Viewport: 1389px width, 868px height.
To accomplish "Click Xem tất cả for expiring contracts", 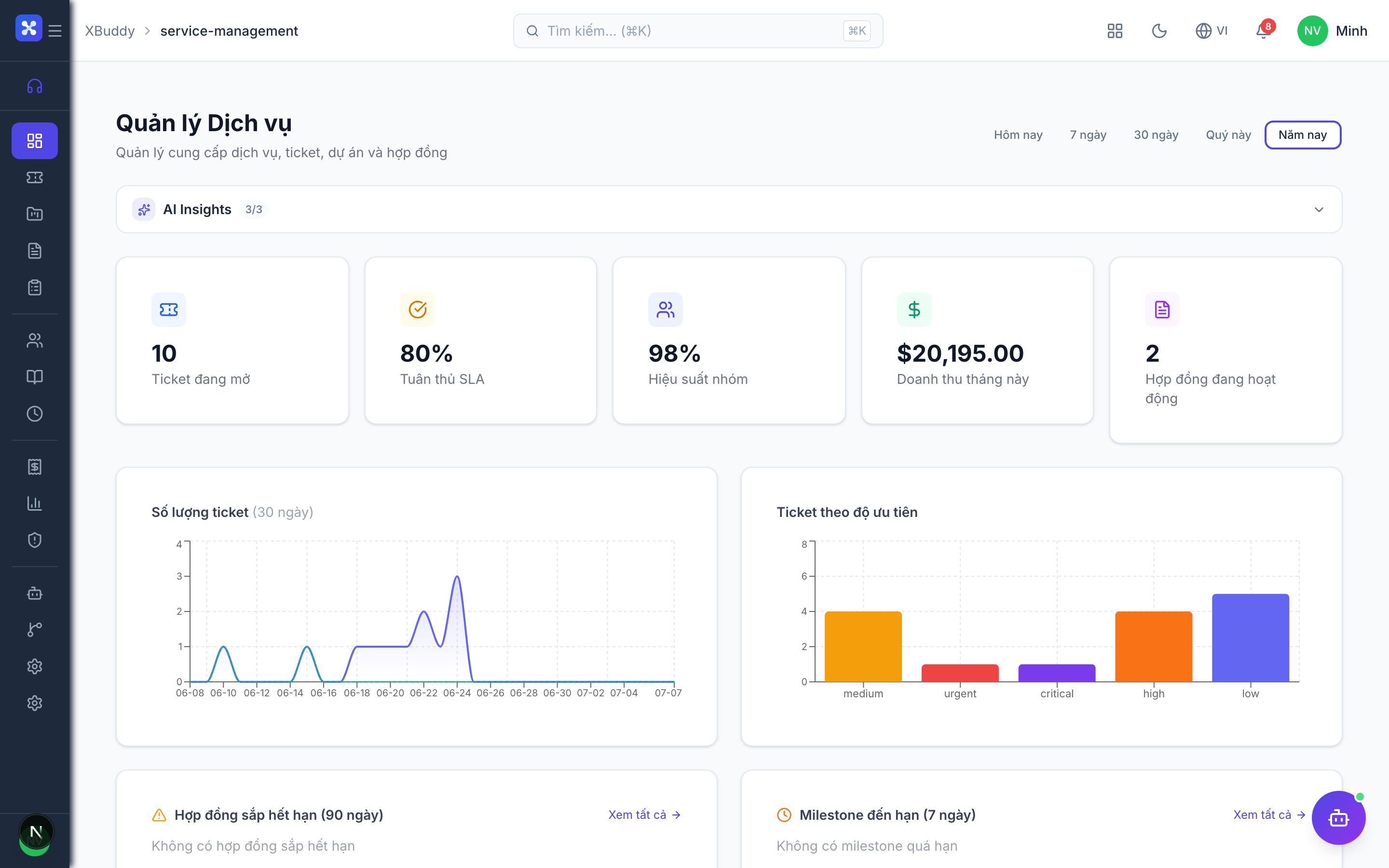I will 644,814.
